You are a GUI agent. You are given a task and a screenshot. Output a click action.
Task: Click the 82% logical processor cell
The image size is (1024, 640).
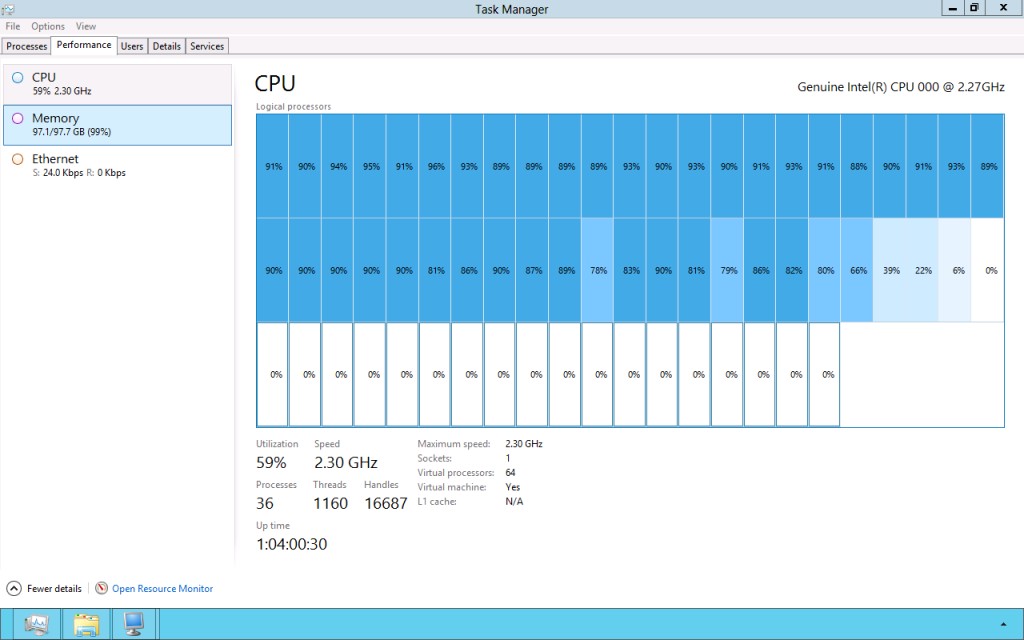tap(793, 270)
